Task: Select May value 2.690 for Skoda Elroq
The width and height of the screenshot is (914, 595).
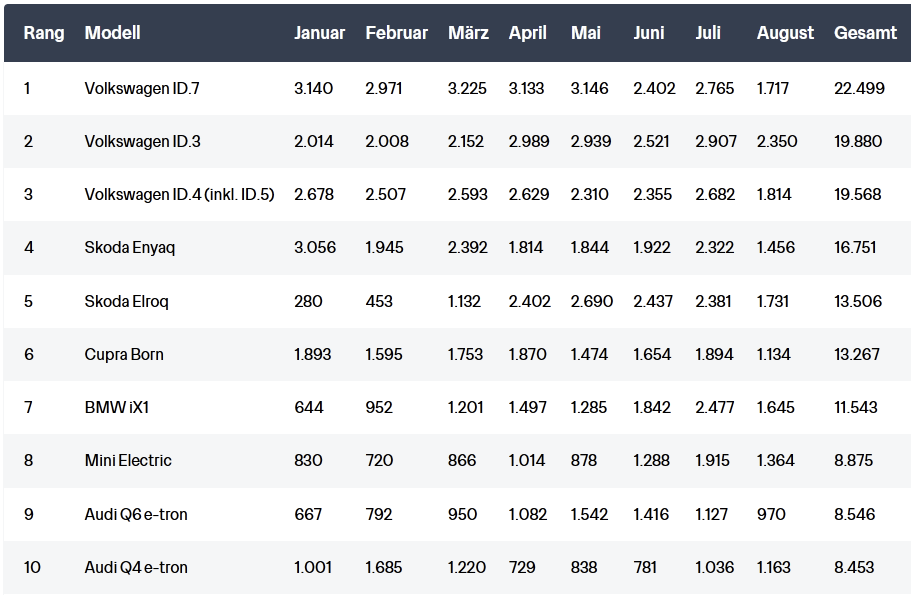Action: [x=592, y=302]
